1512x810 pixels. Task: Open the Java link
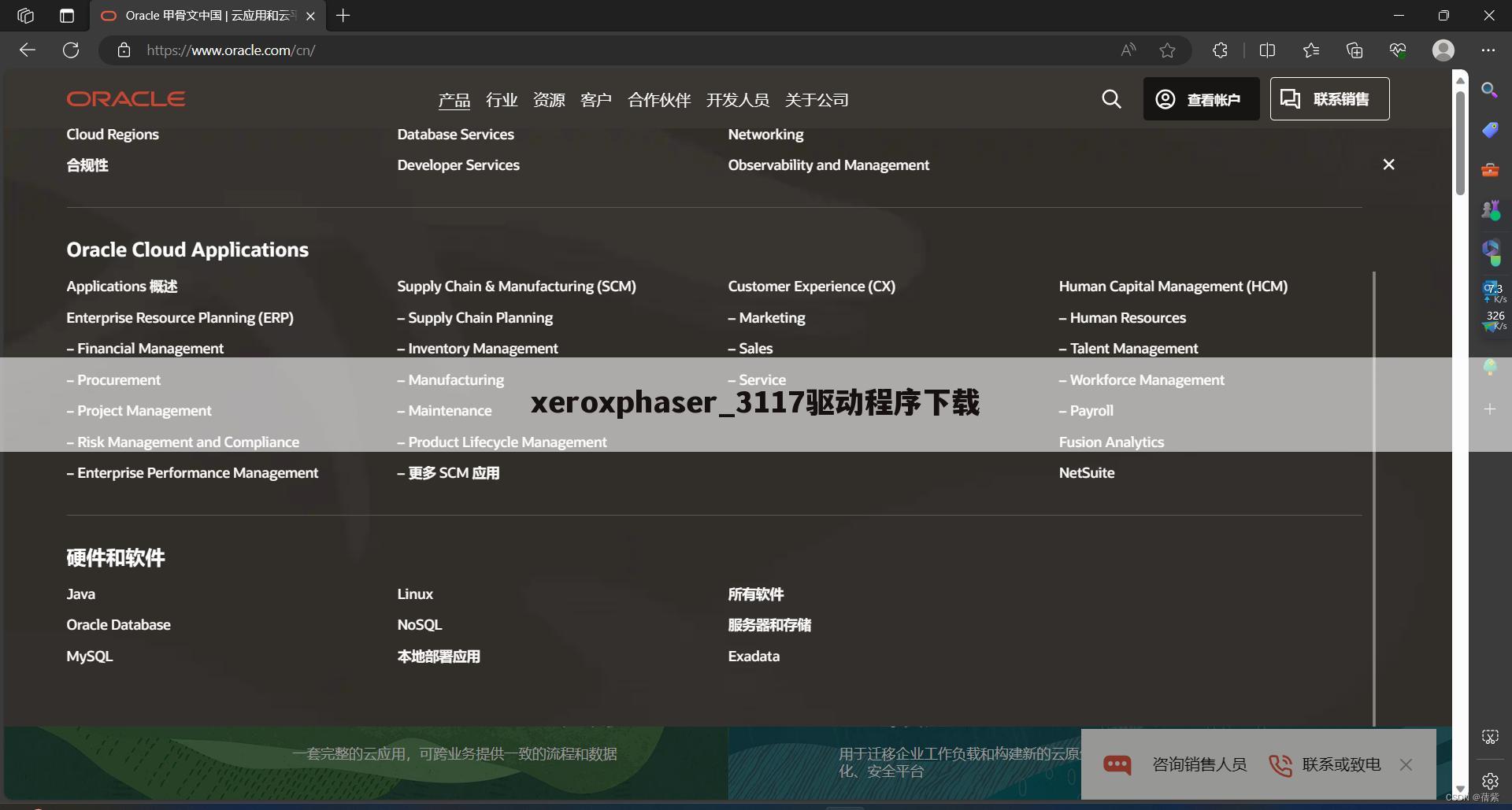(80, 594)
